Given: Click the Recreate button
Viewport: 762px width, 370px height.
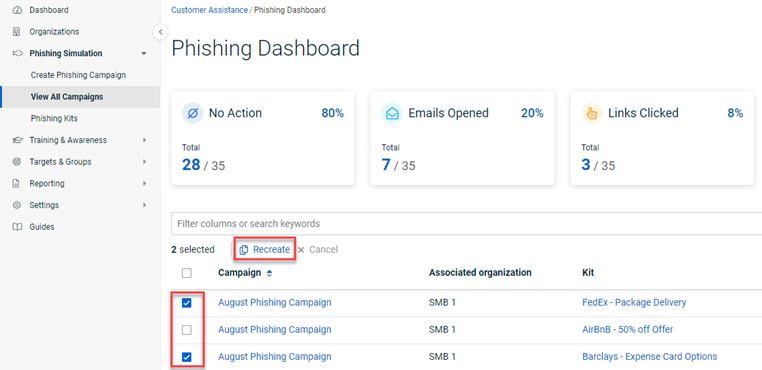Looking at the screenshot, I should (x=265, y=249).
